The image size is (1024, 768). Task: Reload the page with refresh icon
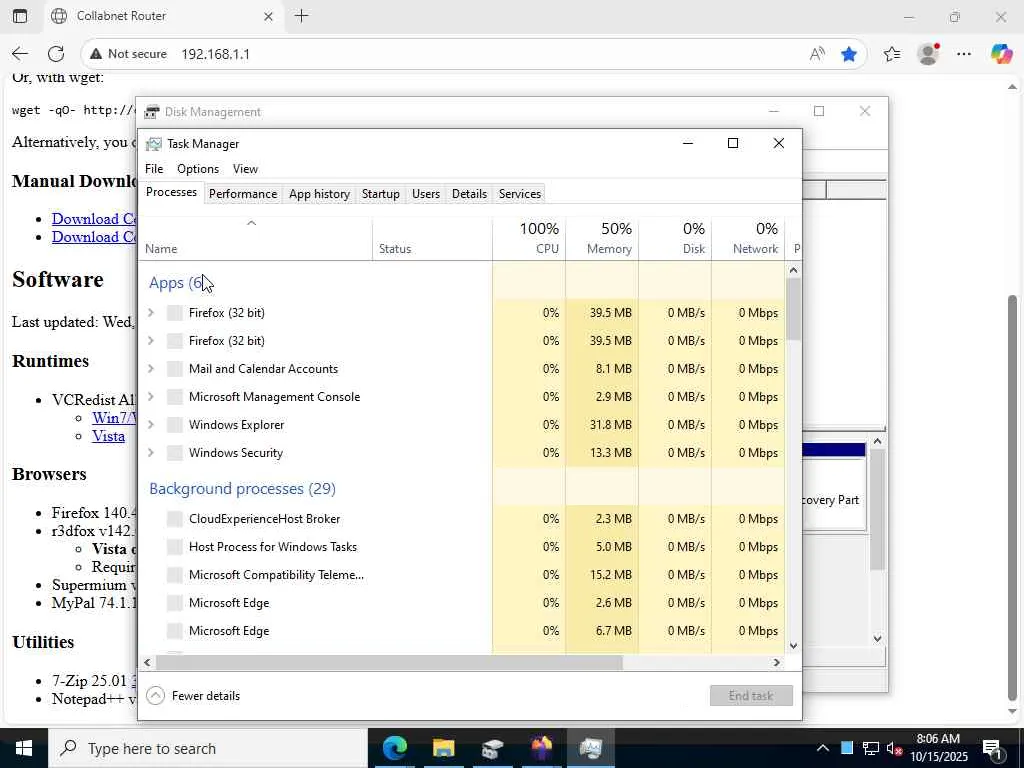(56, 54)
